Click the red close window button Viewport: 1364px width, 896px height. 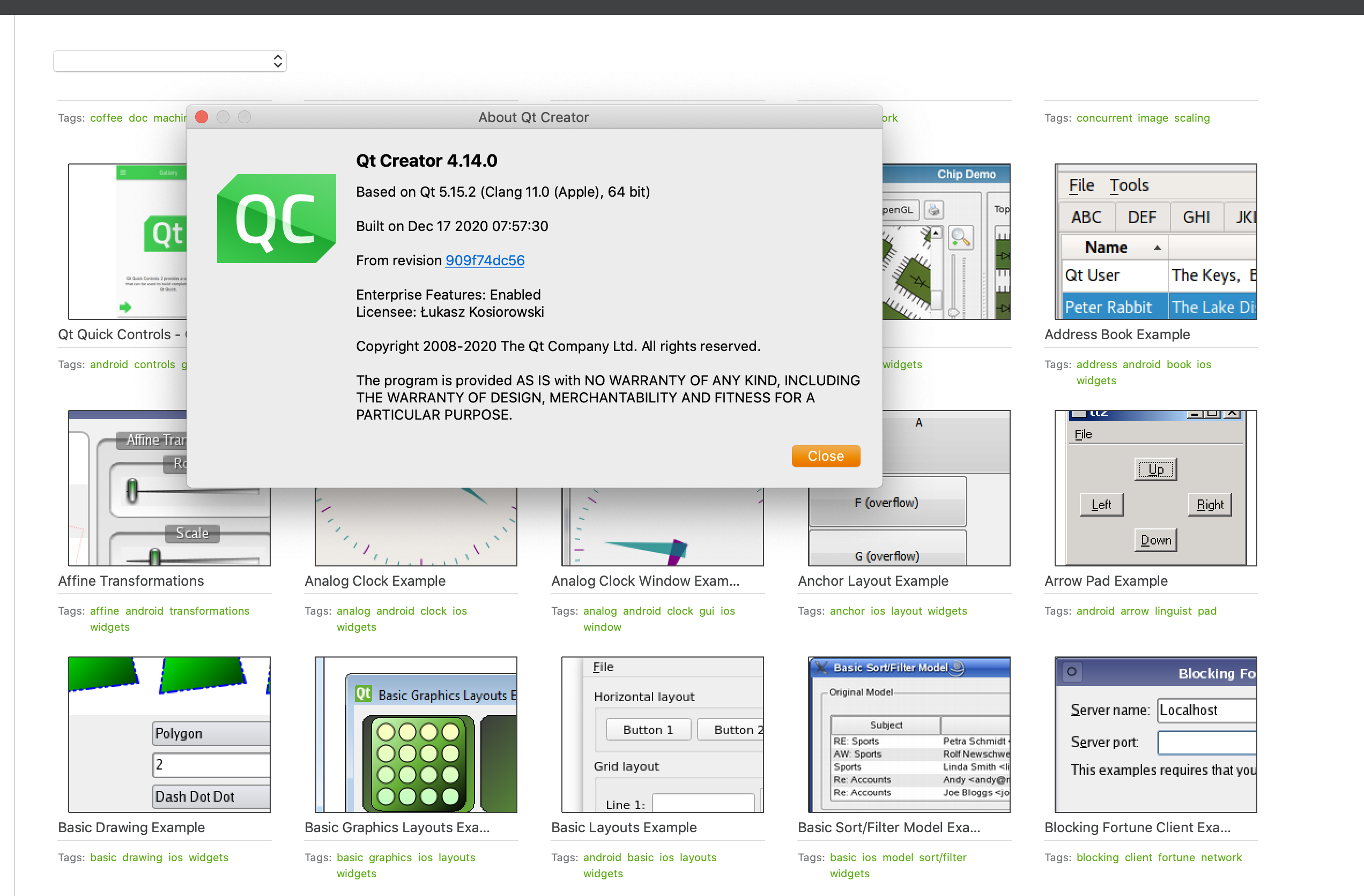click(202, 117)
